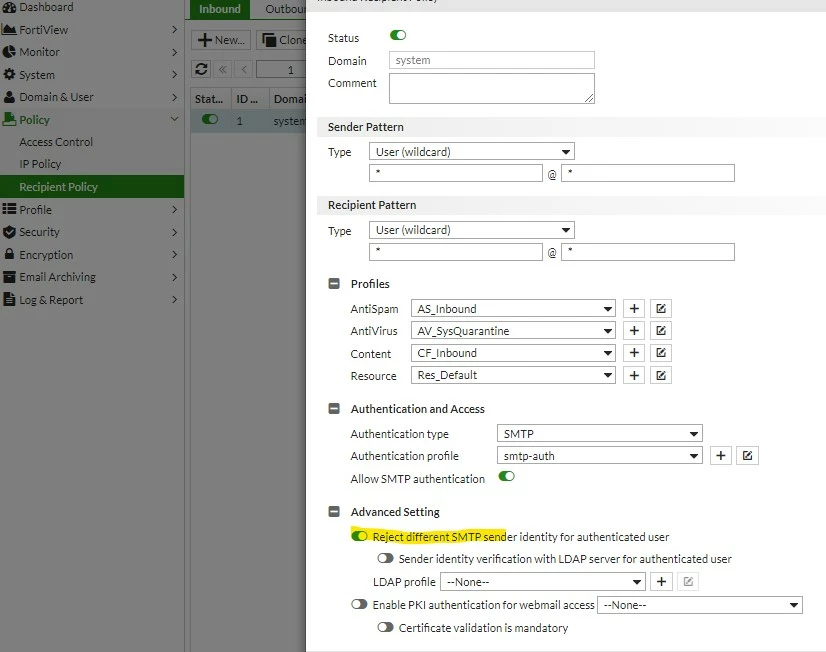Click the Security shield icon
The height and width of the screenshot is (652, 826).
point(9,232)
